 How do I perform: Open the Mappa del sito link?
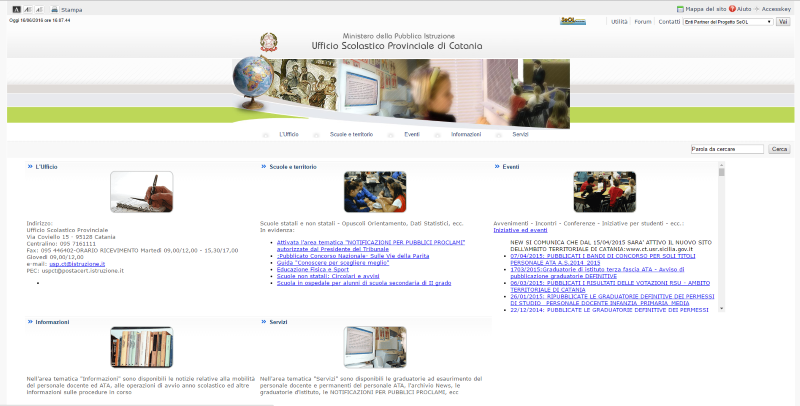click(x=706, y=9)
